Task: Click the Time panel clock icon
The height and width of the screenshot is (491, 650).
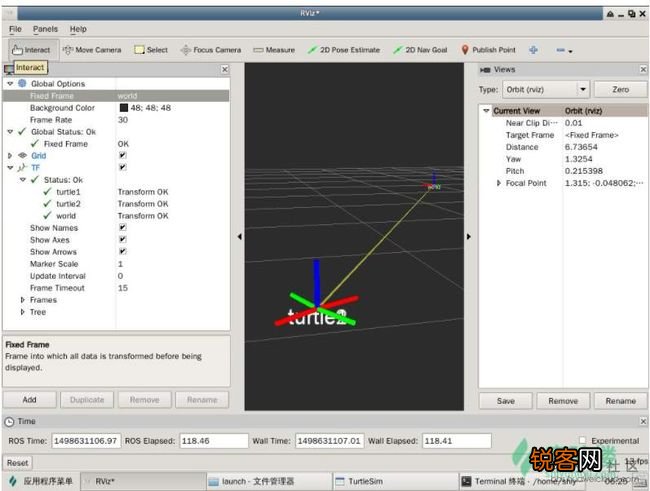Action: coord(9,422)
